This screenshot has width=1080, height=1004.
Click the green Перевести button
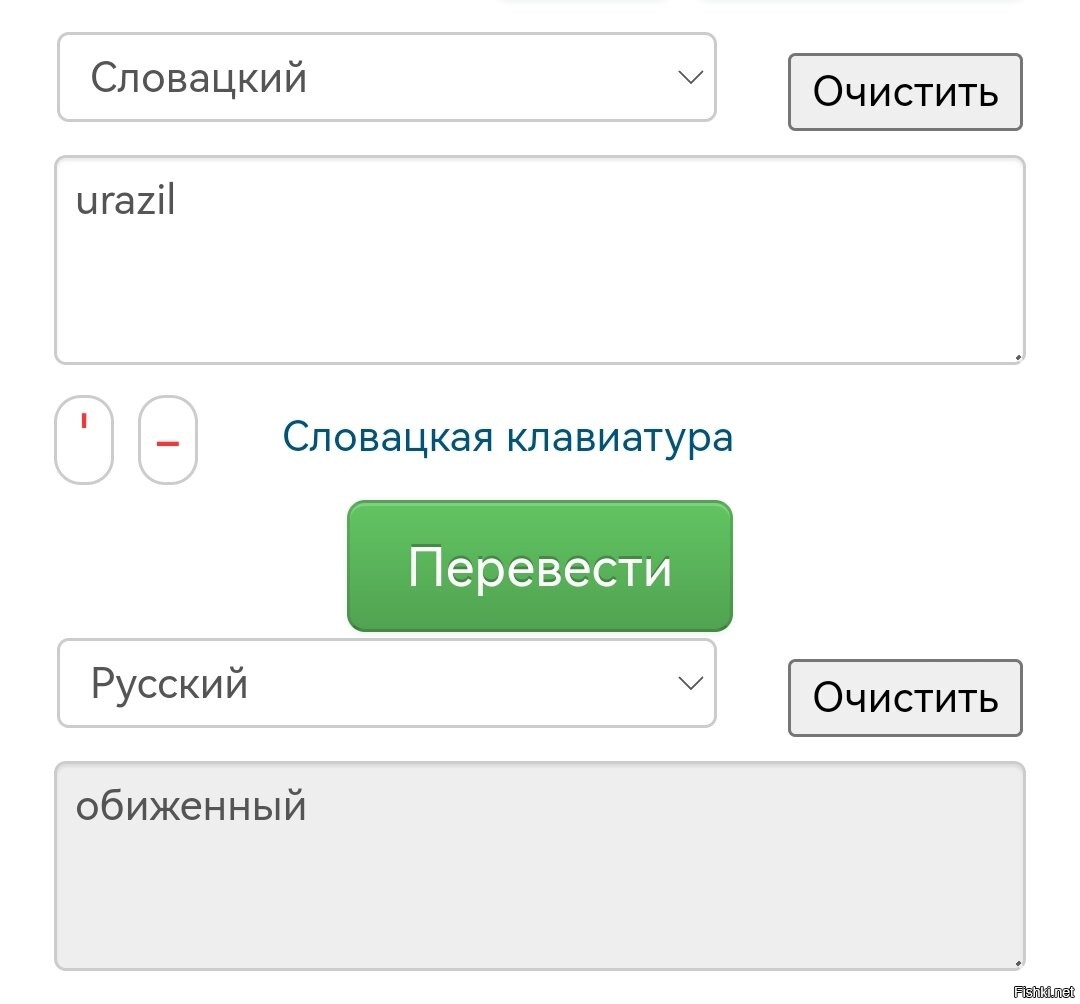click(x=539, y=566)
